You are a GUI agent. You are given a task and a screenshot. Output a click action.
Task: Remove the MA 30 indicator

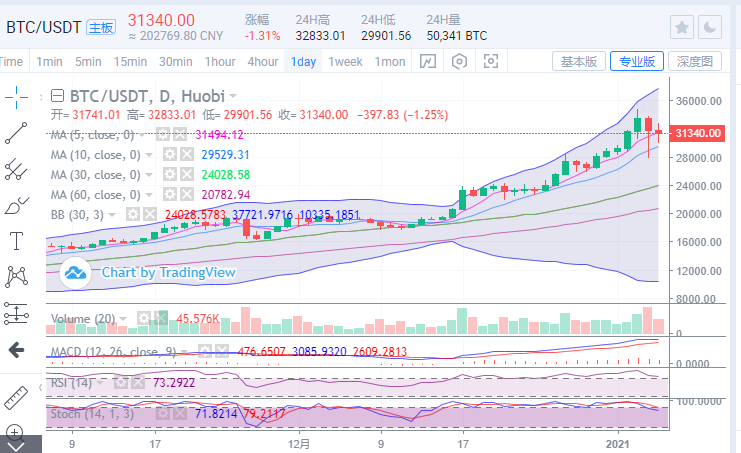pos(187,174)
